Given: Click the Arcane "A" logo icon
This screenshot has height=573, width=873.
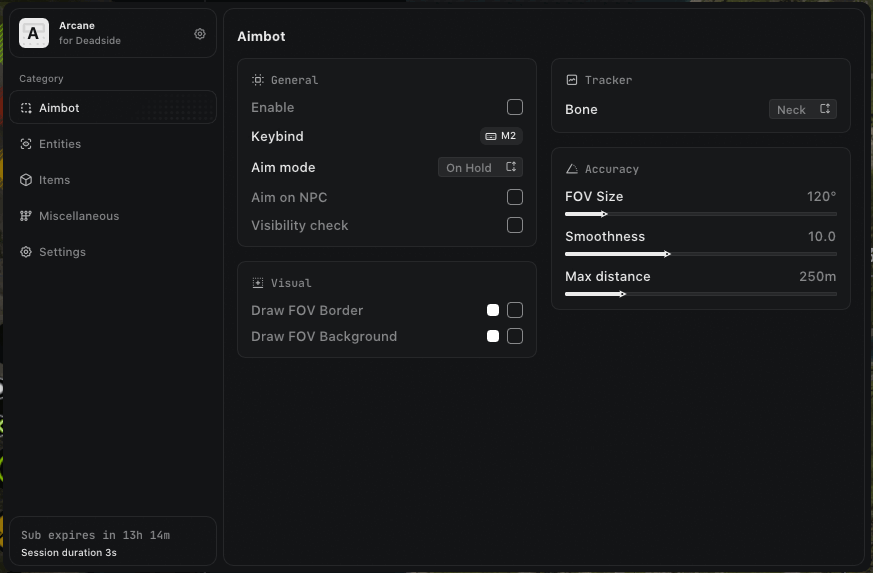Looking at the screenshot, I should click(x=34, y=34).
